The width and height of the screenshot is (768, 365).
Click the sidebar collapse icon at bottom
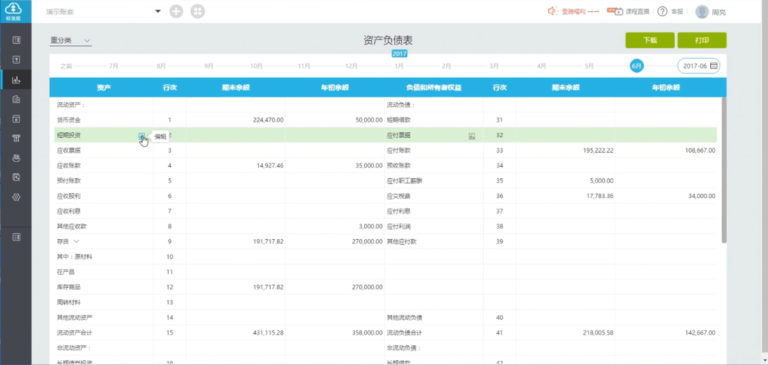tap(16, 237)
